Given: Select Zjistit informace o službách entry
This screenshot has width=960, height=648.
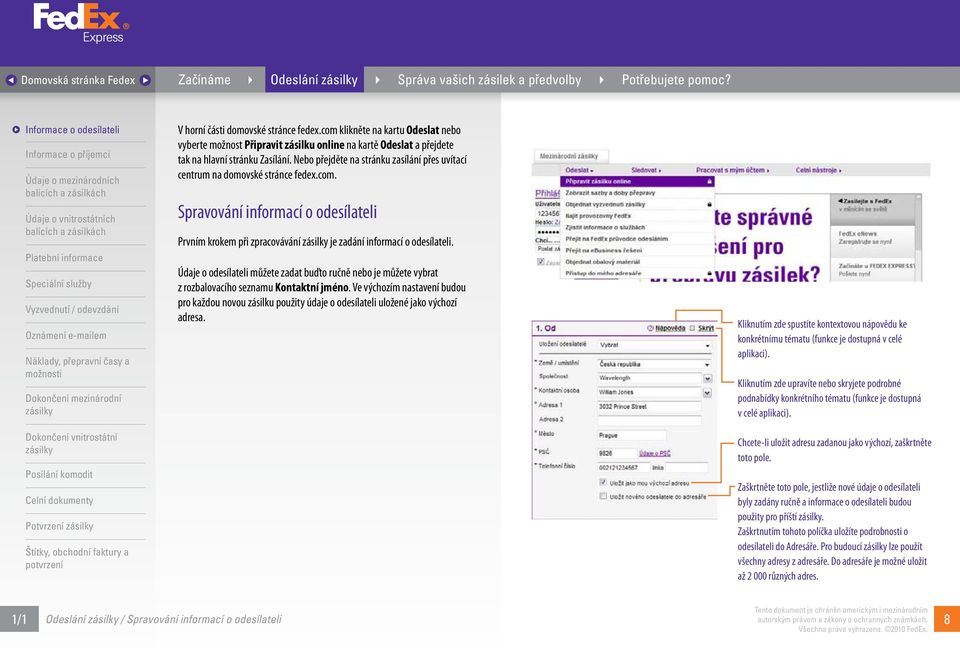Looking at the screenshot, I should [637, 227].
